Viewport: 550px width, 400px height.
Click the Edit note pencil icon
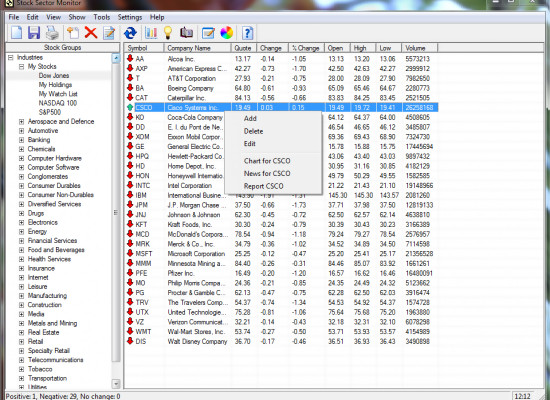[x=109, y=33]
